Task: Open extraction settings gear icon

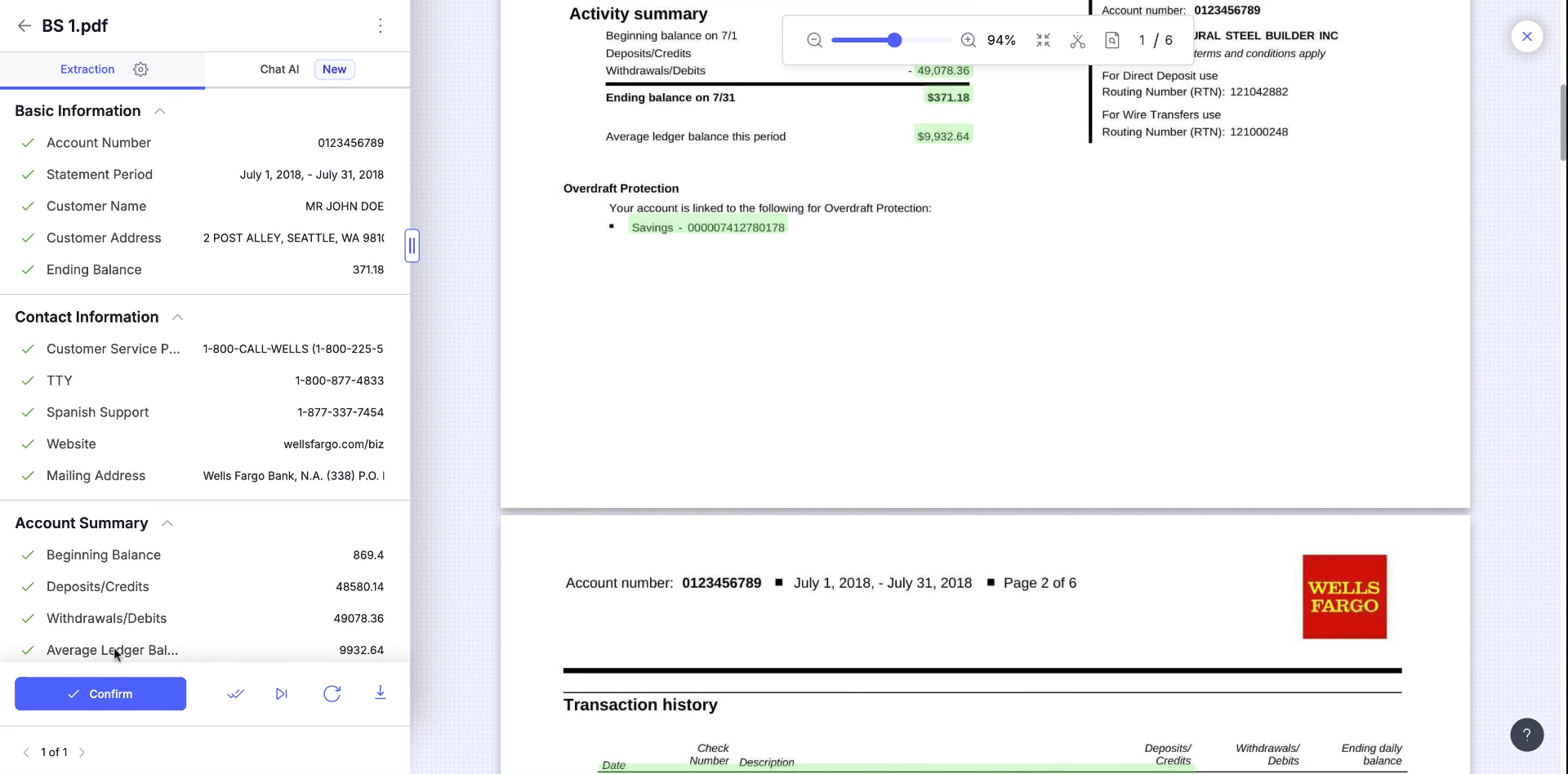Action: (140, 69)
